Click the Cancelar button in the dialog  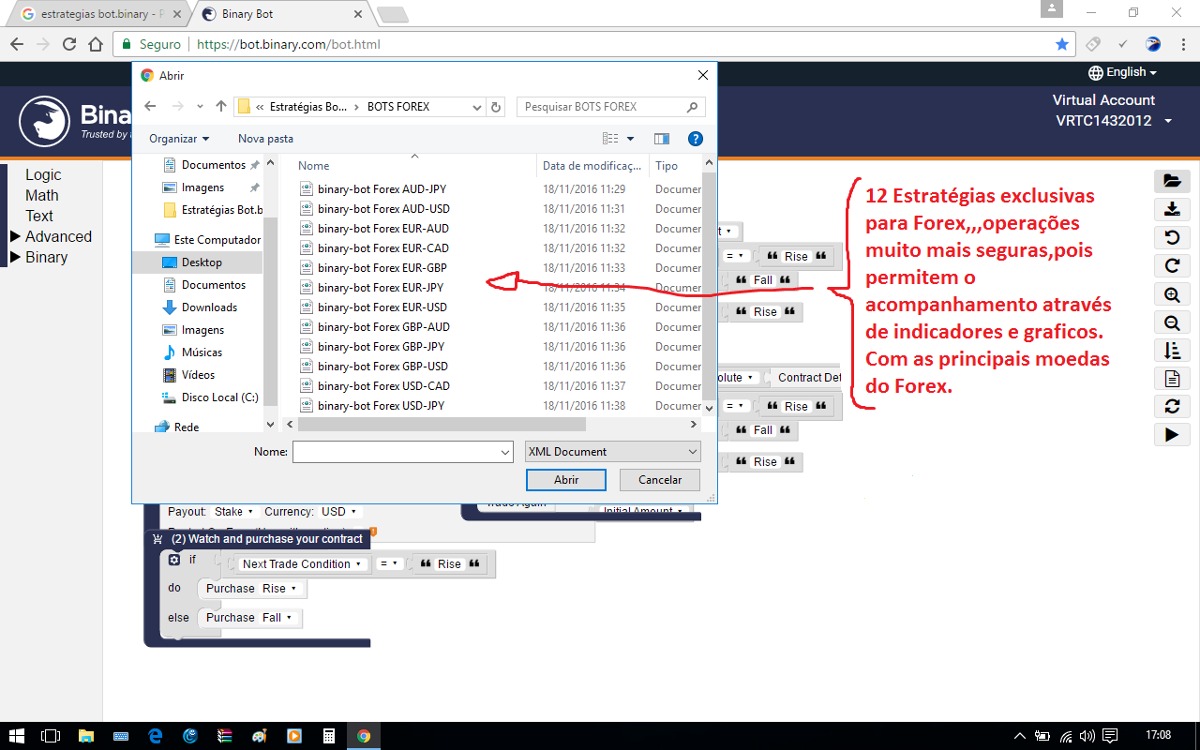(660, 480)
